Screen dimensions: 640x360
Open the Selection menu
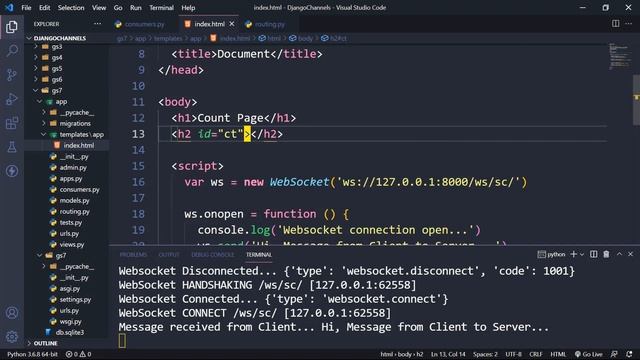point(71,7)
